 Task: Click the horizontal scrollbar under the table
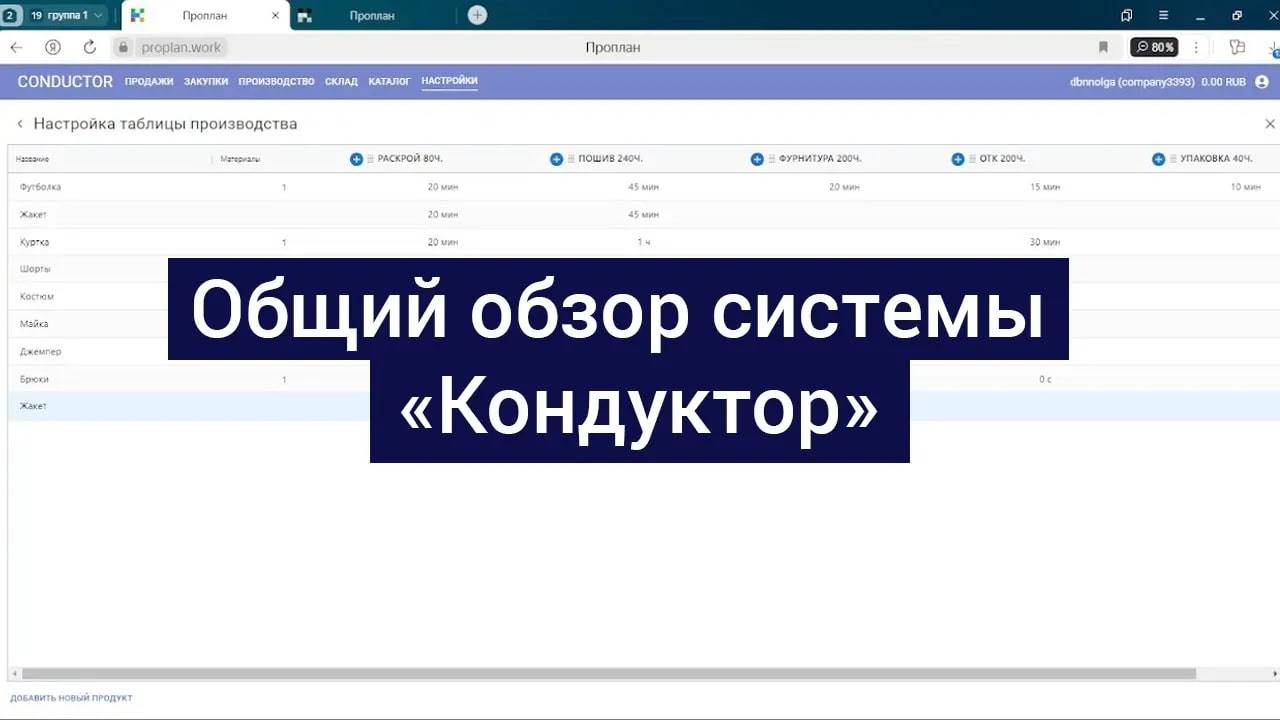[x=608, y=674]
